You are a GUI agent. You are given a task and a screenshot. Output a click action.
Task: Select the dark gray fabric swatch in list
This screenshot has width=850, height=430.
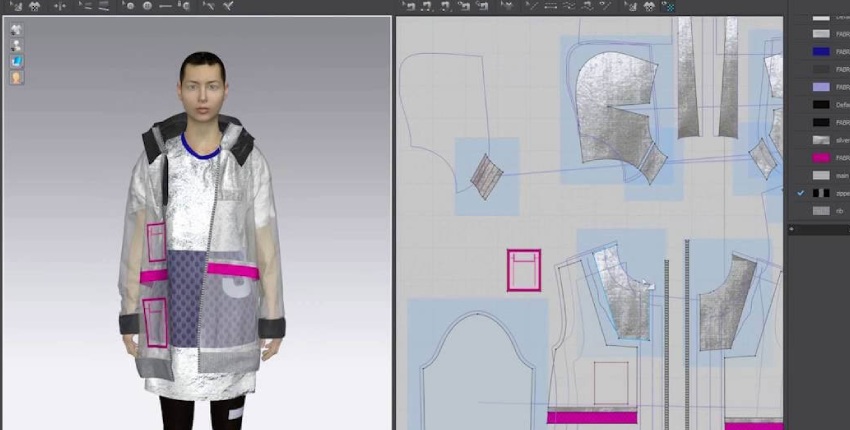[821, 69]
